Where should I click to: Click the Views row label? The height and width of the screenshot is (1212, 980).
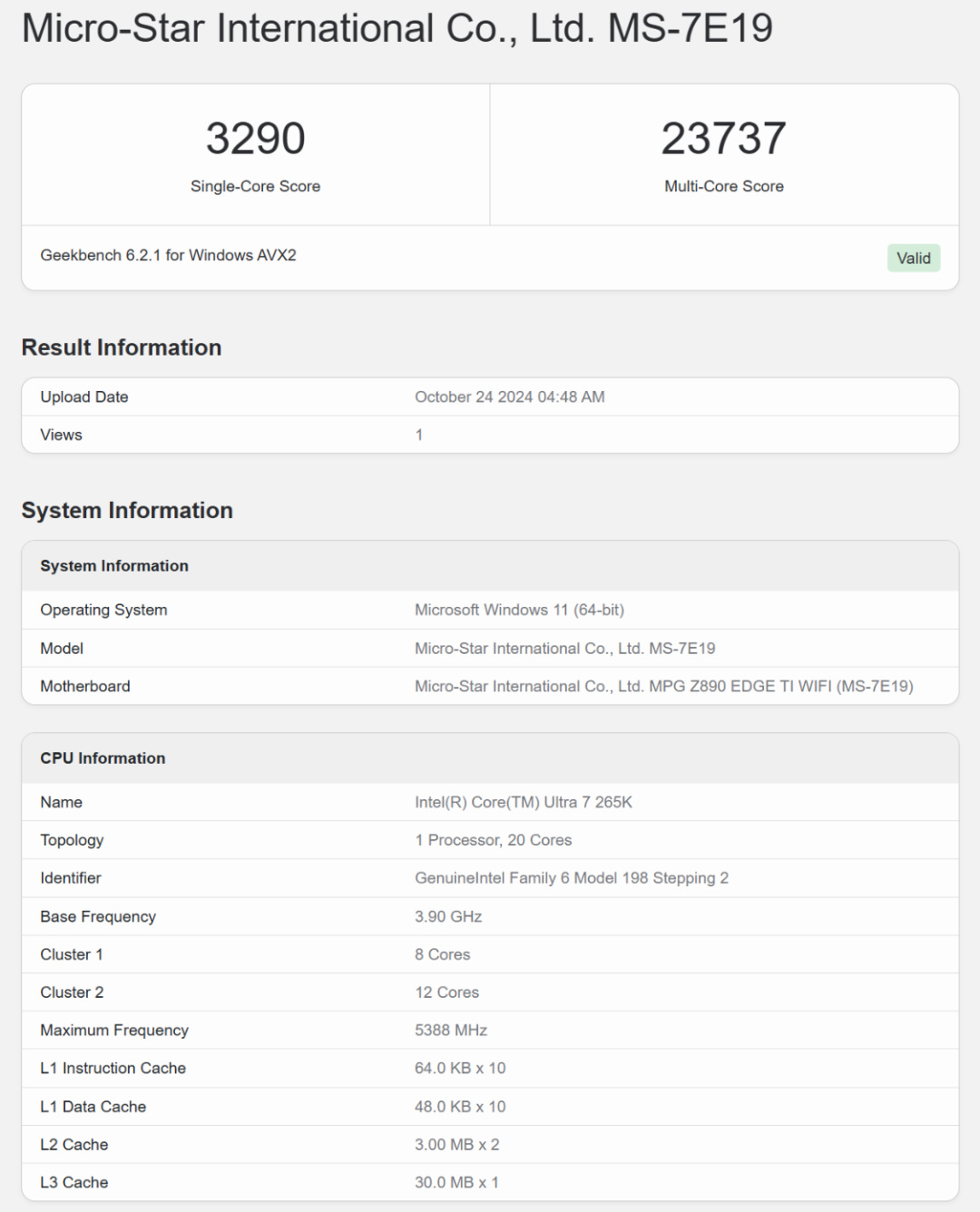pyautogui.click(x=61, y=435)
